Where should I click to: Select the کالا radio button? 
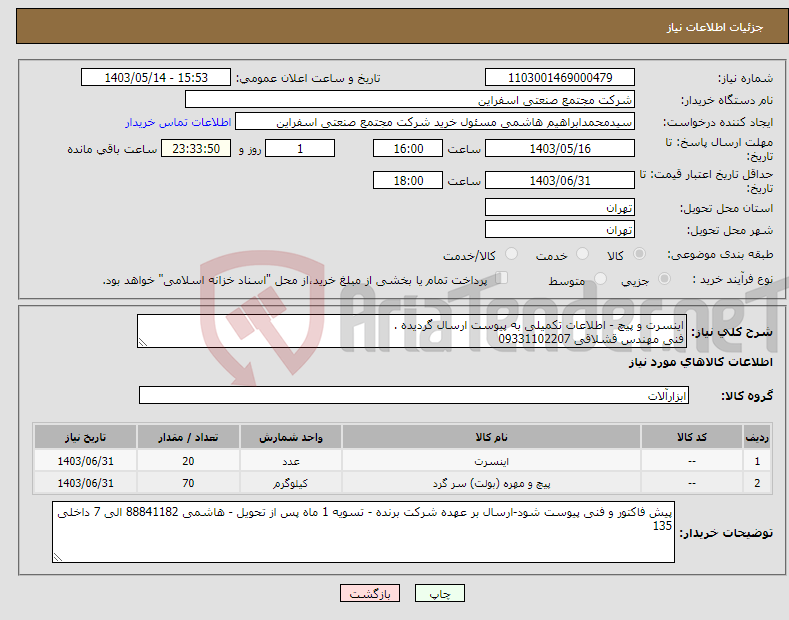tap(639, 254)
